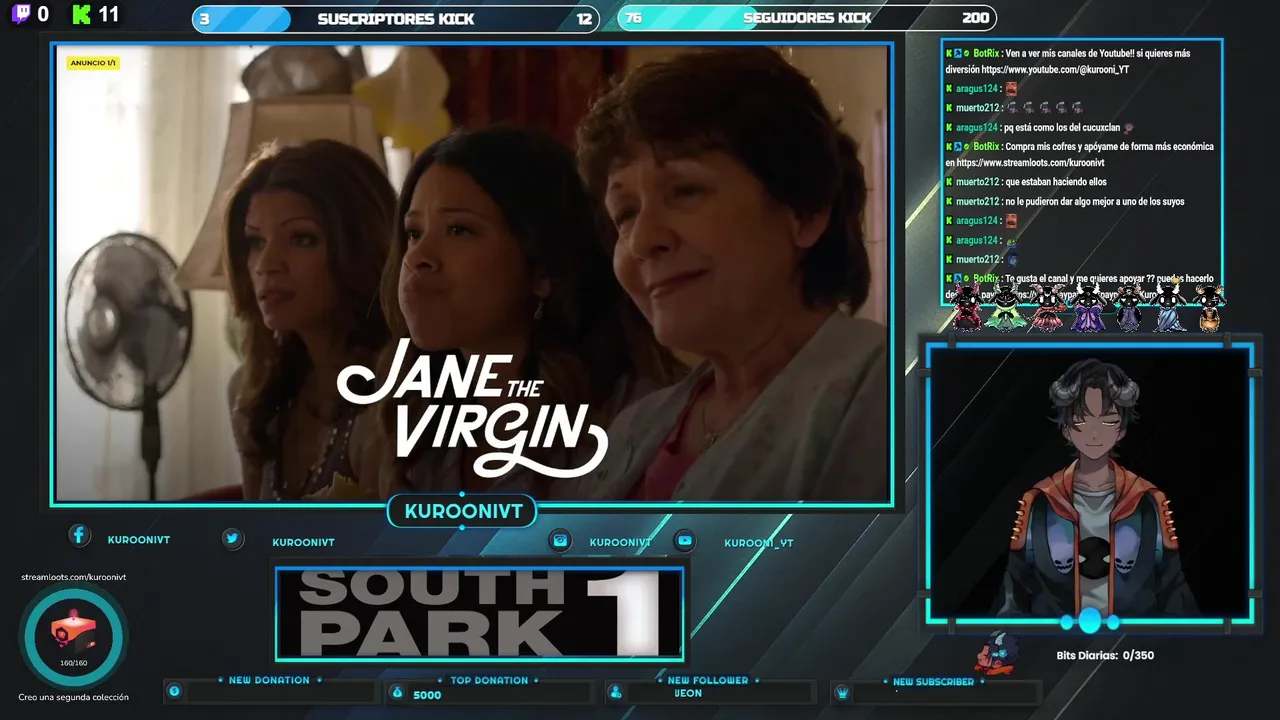The width and height of the screenshot is (1280, 720).
Task: Click the 'TOP DONATION' label
Action: (489, 680)
